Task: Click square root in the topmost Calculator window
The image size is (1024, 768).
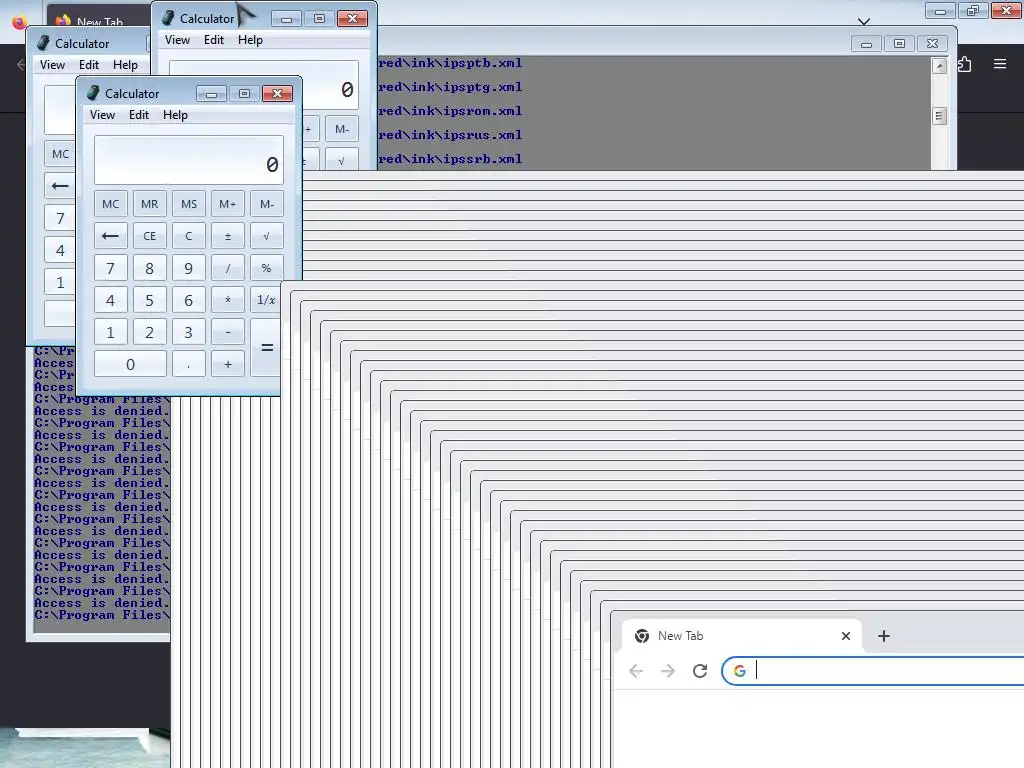Action: click(342, 160)
